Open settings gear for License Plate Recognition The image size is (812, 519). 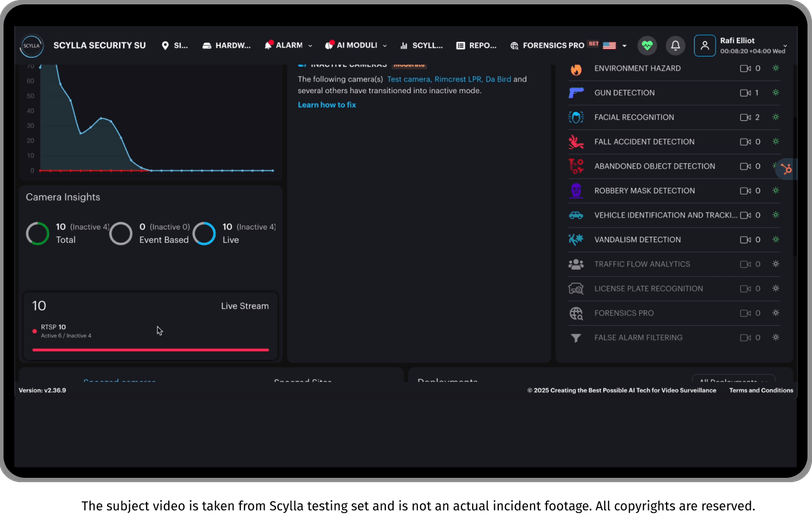[775, 289]
